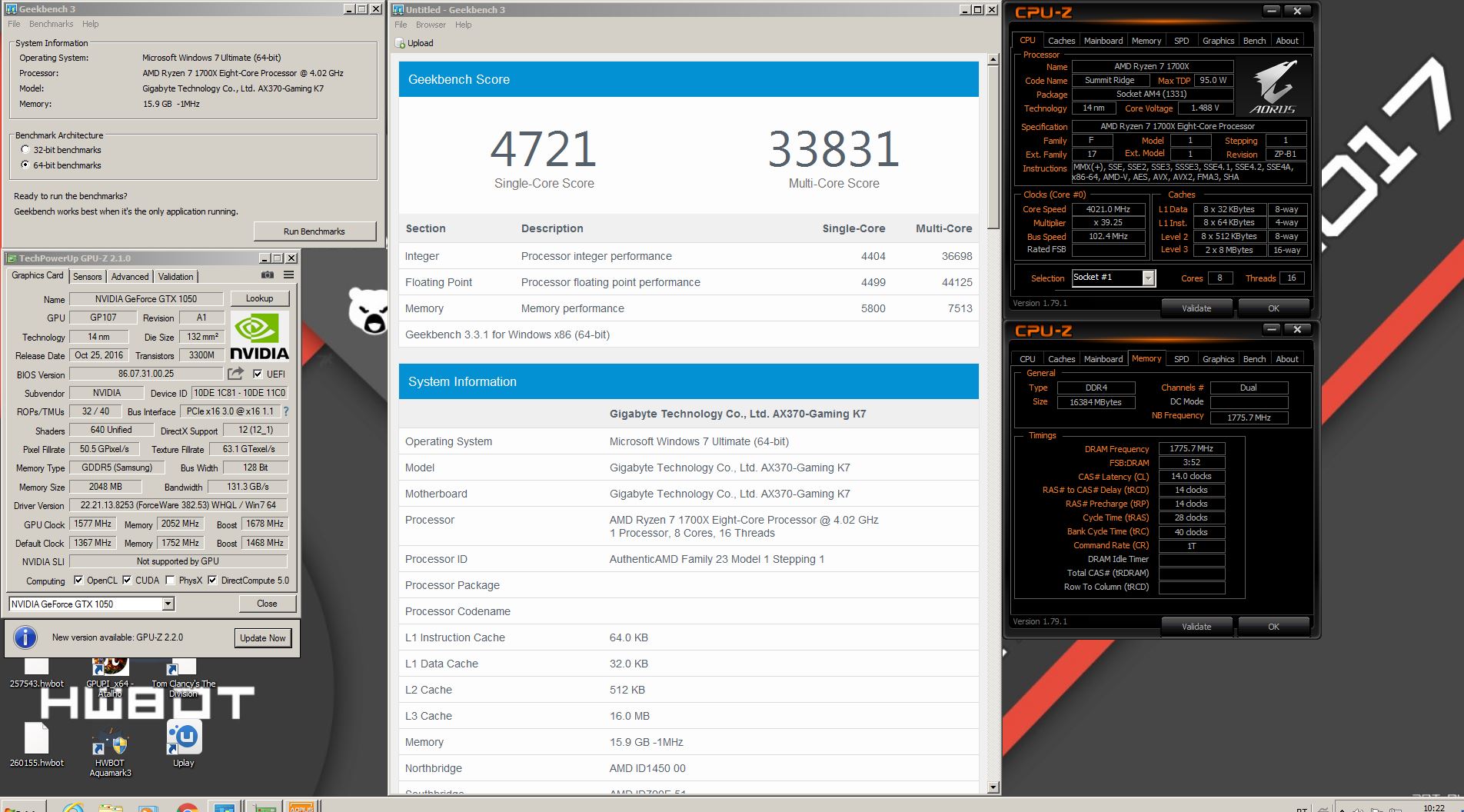Switch to the Validation tab in GPU-Z
The height and width of the screenshot is (812, 1464).
[176, 276]
